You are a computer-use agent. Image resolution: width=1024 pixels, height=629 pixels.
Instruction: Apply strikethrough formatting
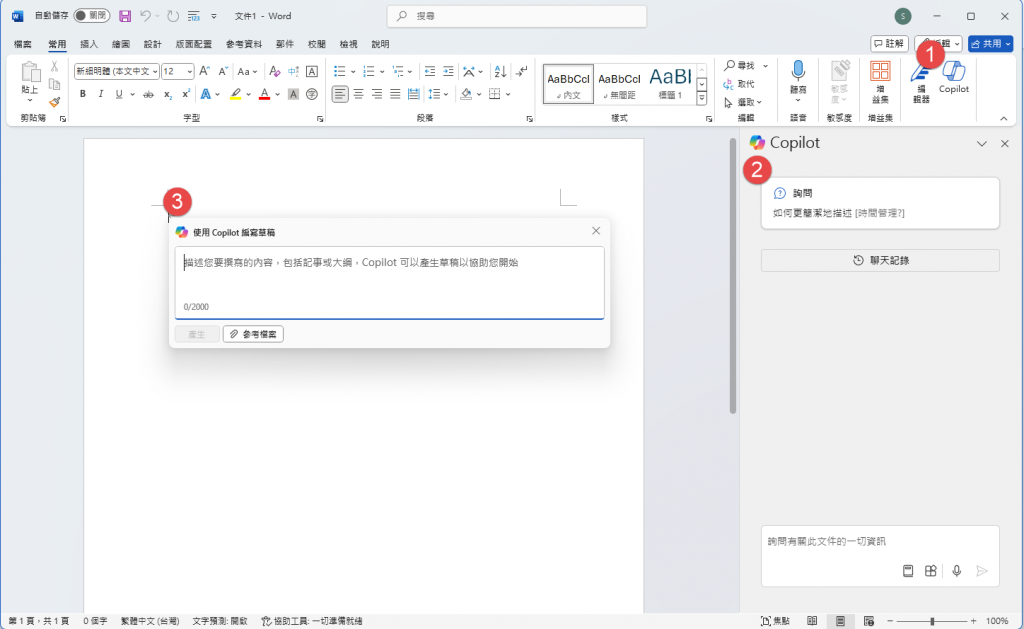click(148, 94)
